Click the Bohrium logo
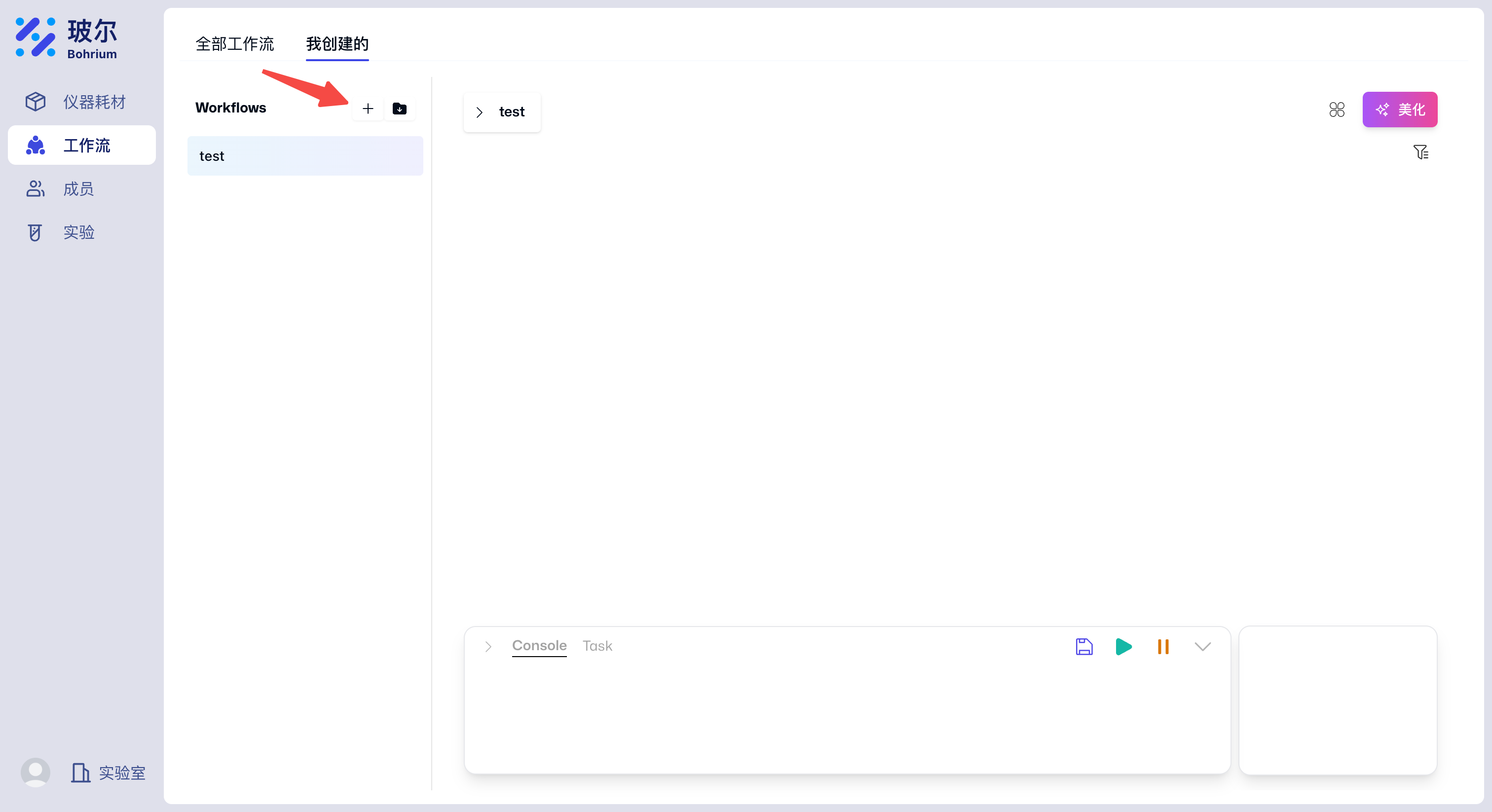 tap(66, 38)
